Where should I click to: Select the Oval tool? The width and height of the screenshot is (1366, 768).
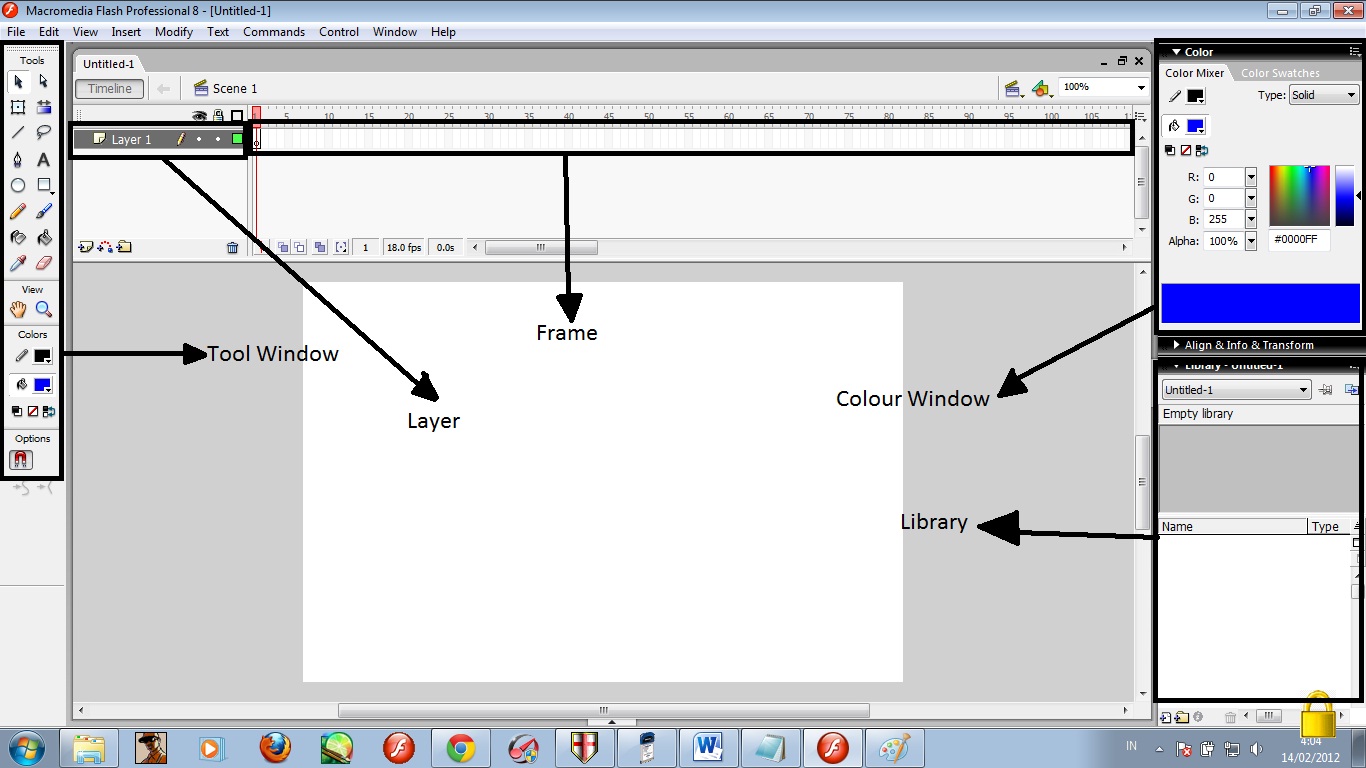click(17, 184)
